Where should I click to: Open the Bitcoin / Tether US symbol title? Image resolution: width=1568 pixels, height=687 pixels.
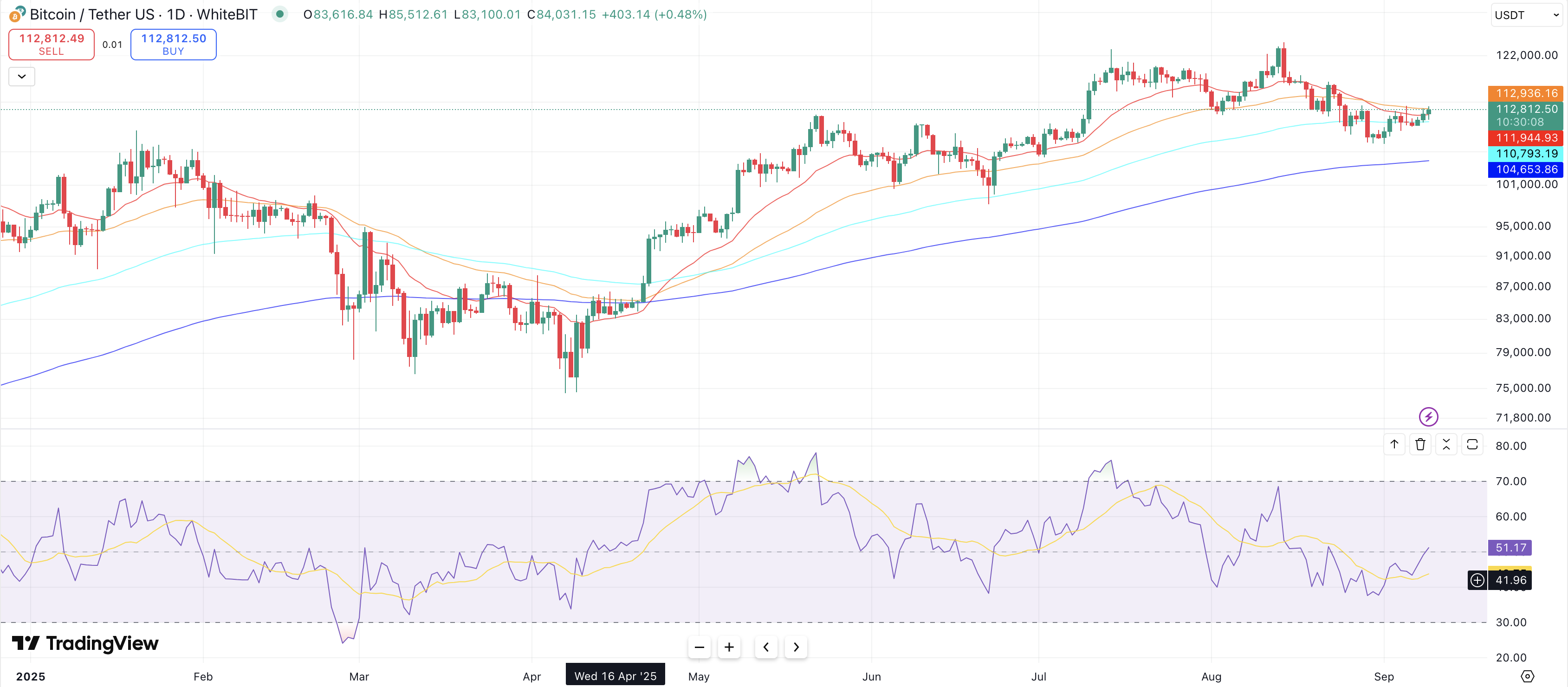[143, 14]
